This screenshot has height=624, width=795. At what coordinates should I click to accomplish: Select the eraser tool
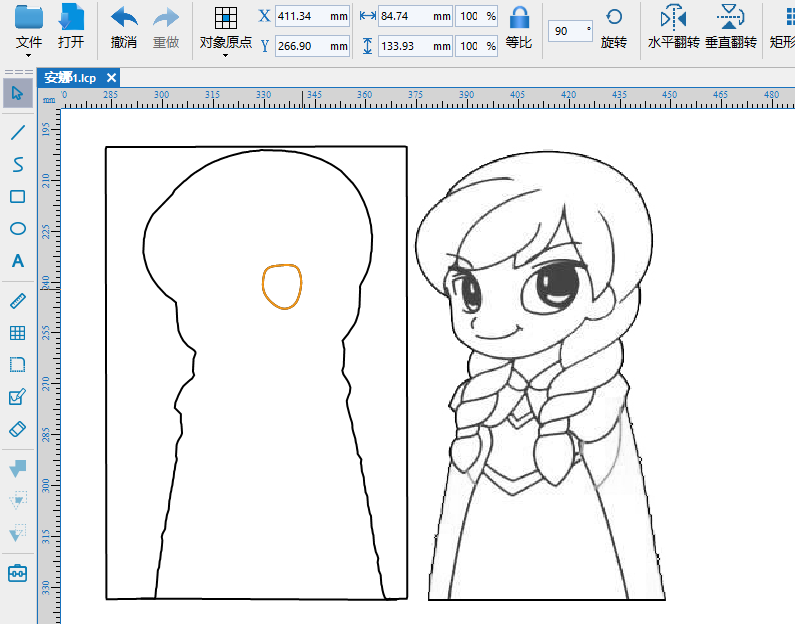click(x=18, y=429)
